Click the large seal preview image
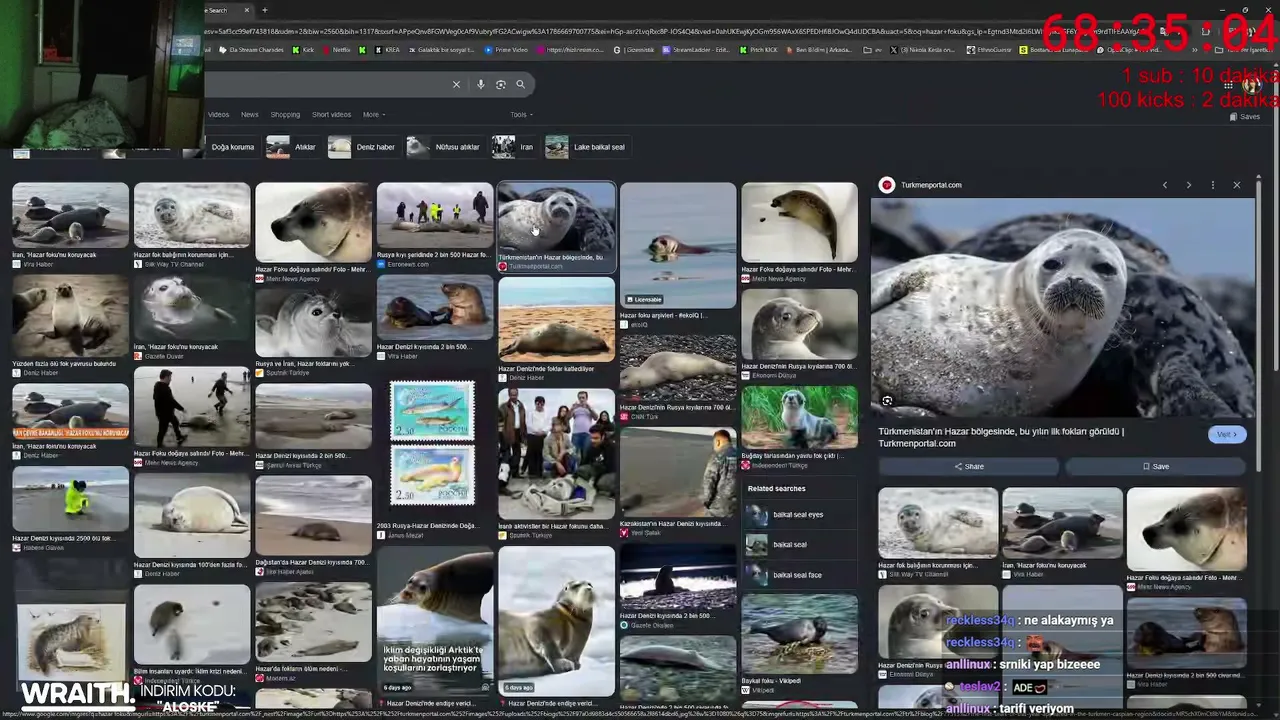This screenshot has height=720, width=1280. 1062,307
